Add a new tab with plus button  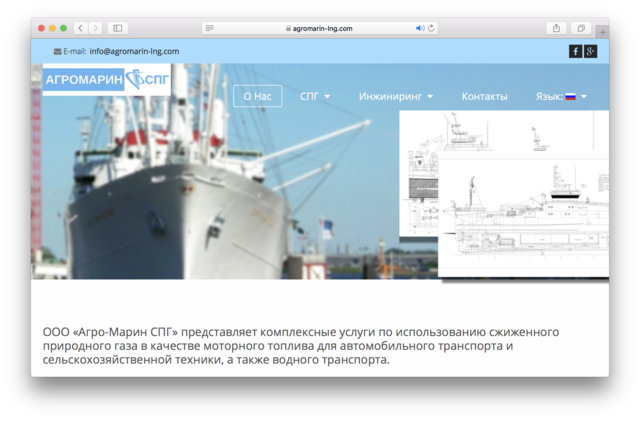coord(603,32)
